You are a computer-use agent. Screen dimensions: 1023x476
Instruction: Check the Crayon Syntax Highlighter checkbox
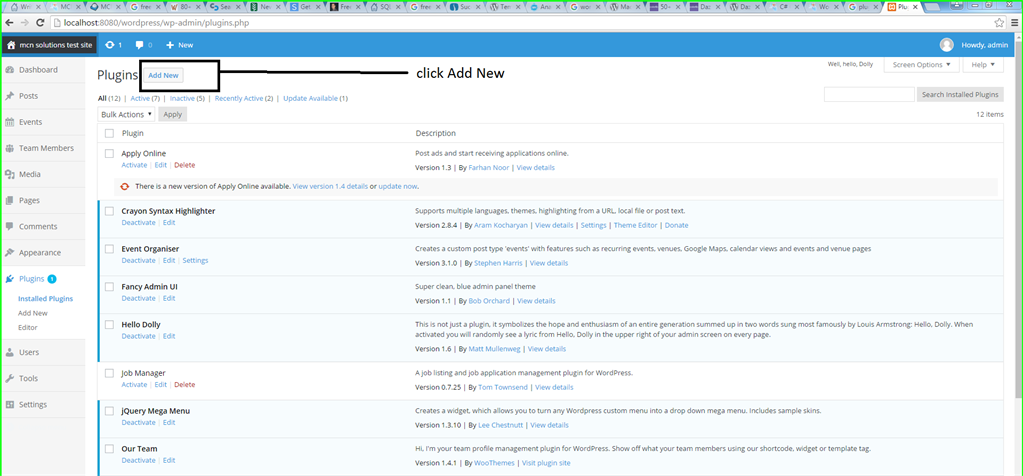tap(110, 211)
